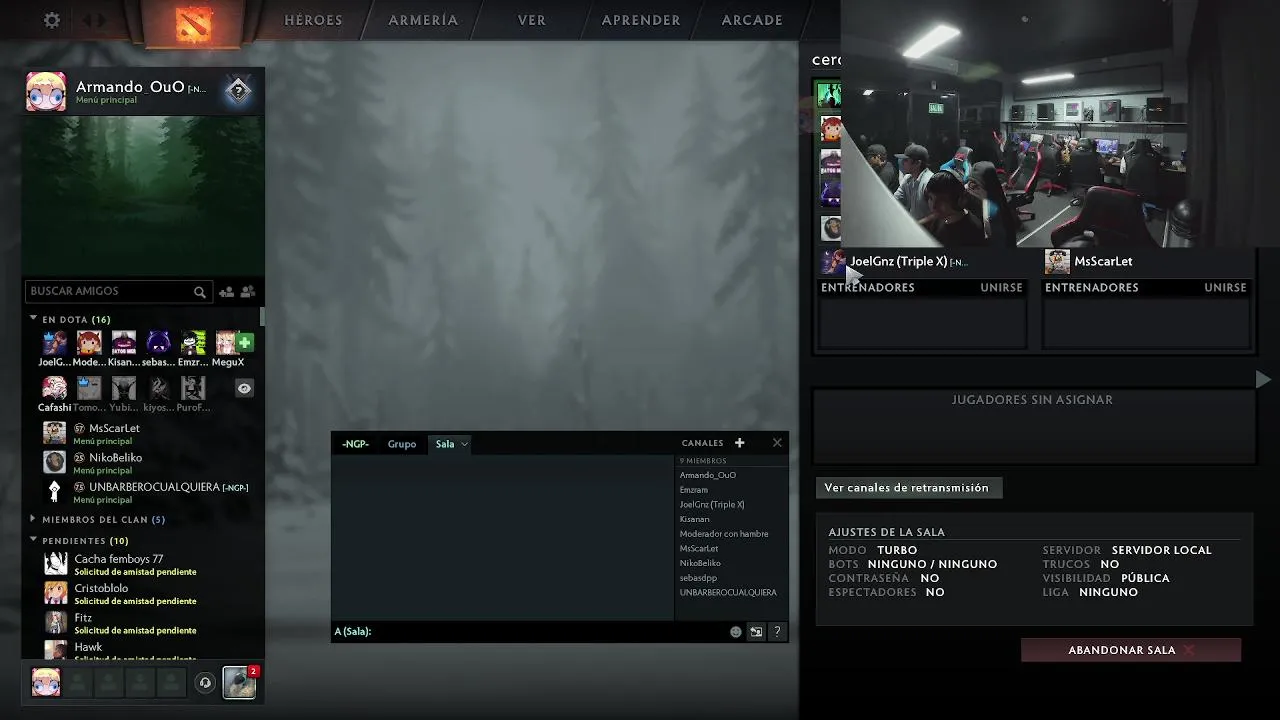Image resolution: width=1280 pixels, height=720 pixels.
Task: Select kiyos... friend avatar
Action: pyautogui.click(x=158, y=388)
